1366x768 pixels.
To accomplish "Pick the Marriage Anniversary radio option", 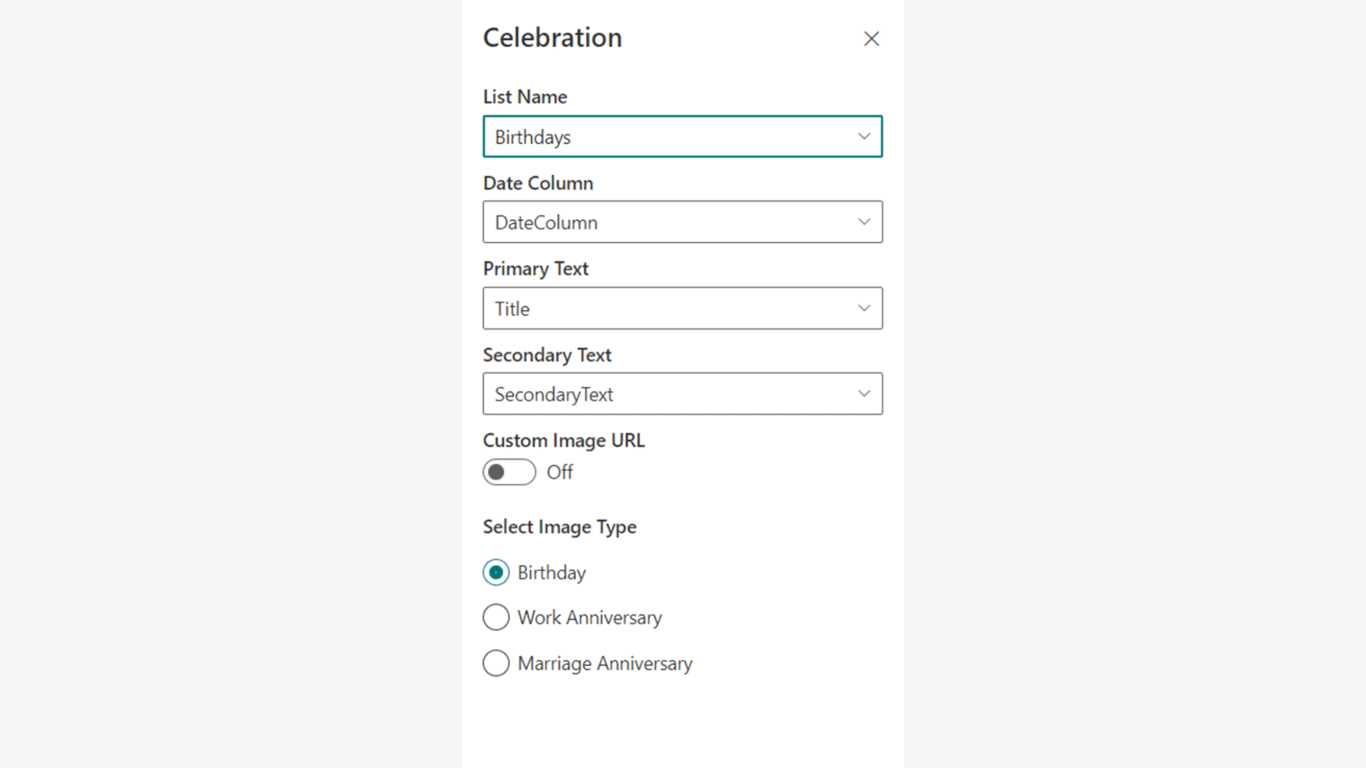I will (496, 663).
